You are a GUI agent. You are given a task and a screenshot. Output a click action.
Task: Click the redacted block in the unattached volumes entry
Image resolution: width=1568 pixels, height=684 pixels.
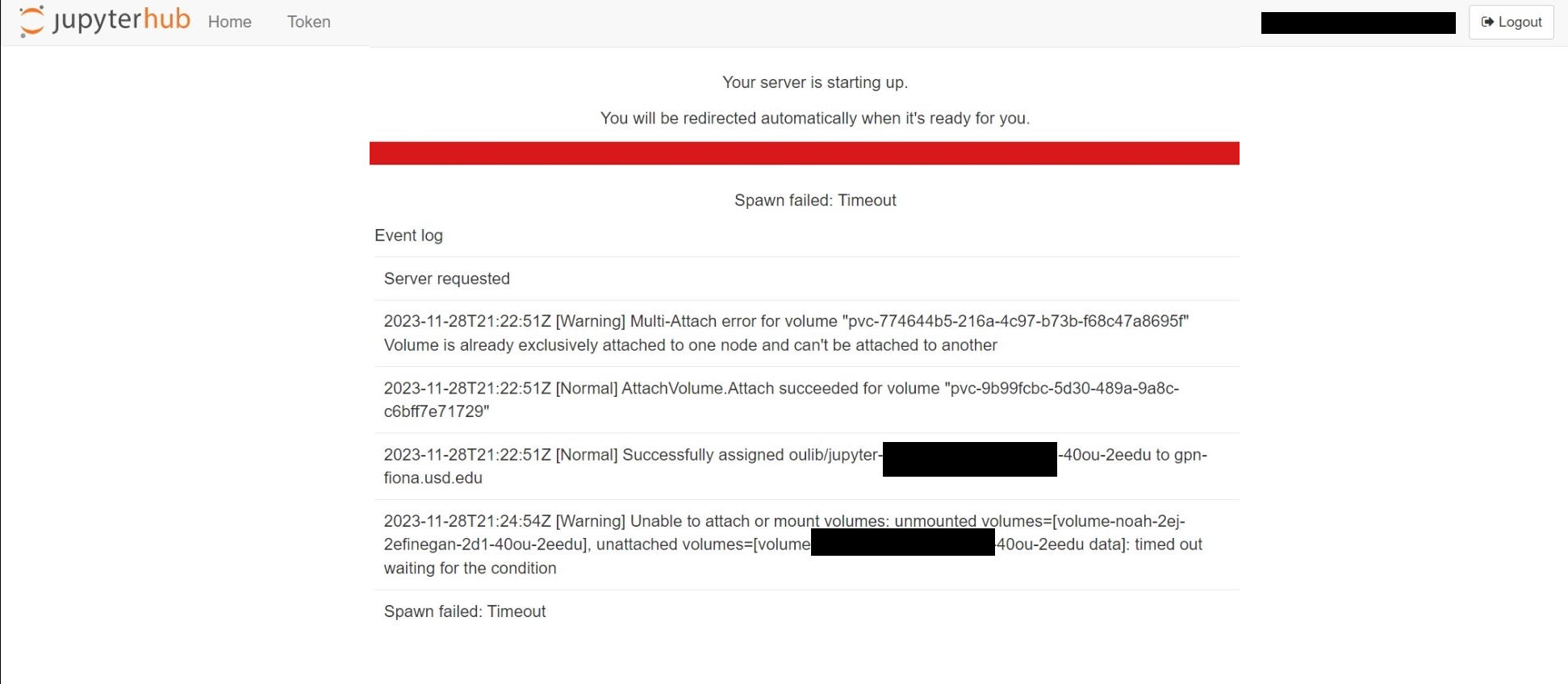902,542
